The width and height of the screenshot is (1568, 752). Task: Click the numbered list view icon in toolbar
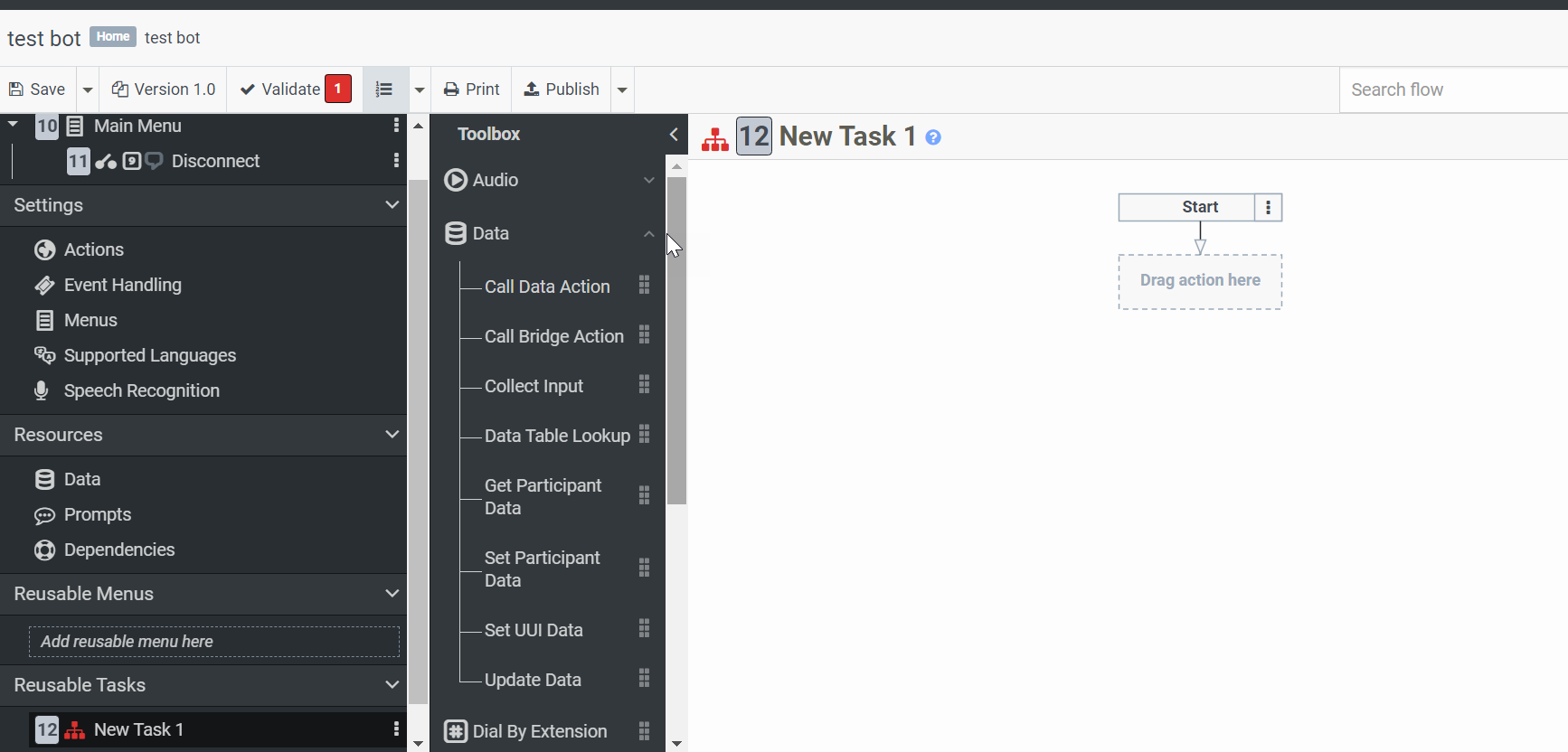(384, 89)
